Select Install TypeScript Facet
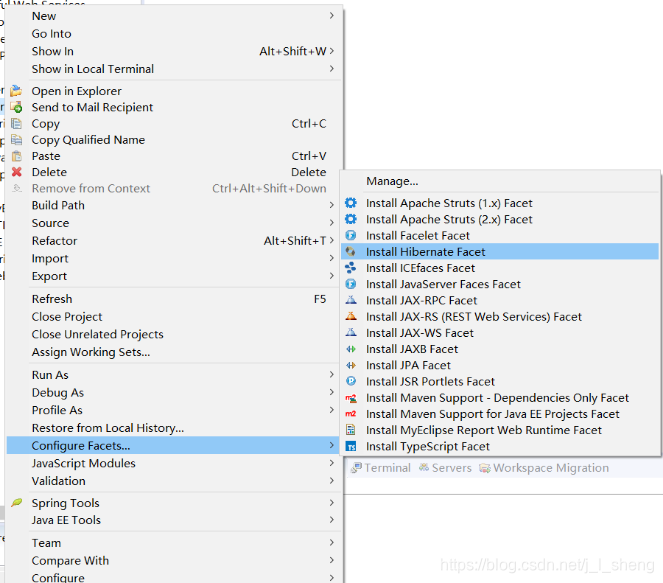The height and width of the screenshot is (583, 663). [x=500, y=446]
